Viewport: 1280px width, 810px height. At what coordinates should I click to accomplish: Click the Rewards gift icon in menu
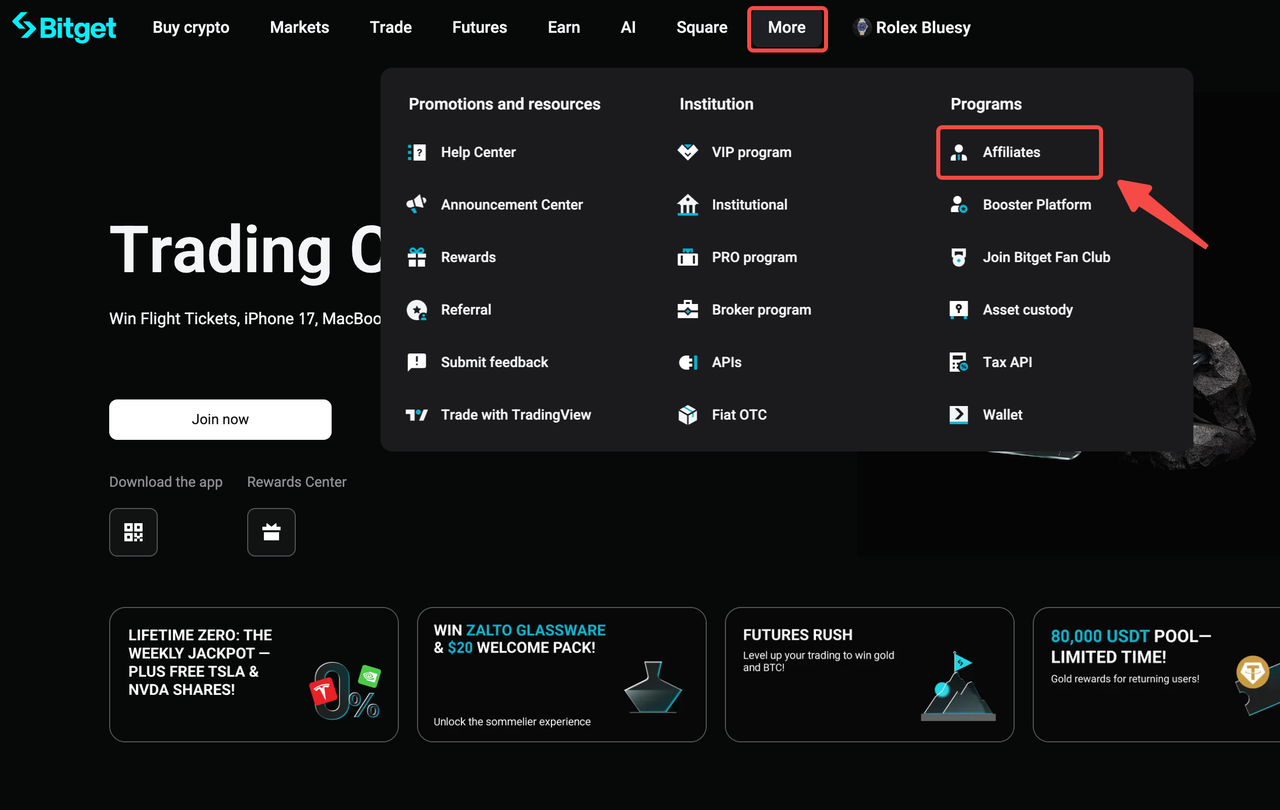(x=417, y=257)
